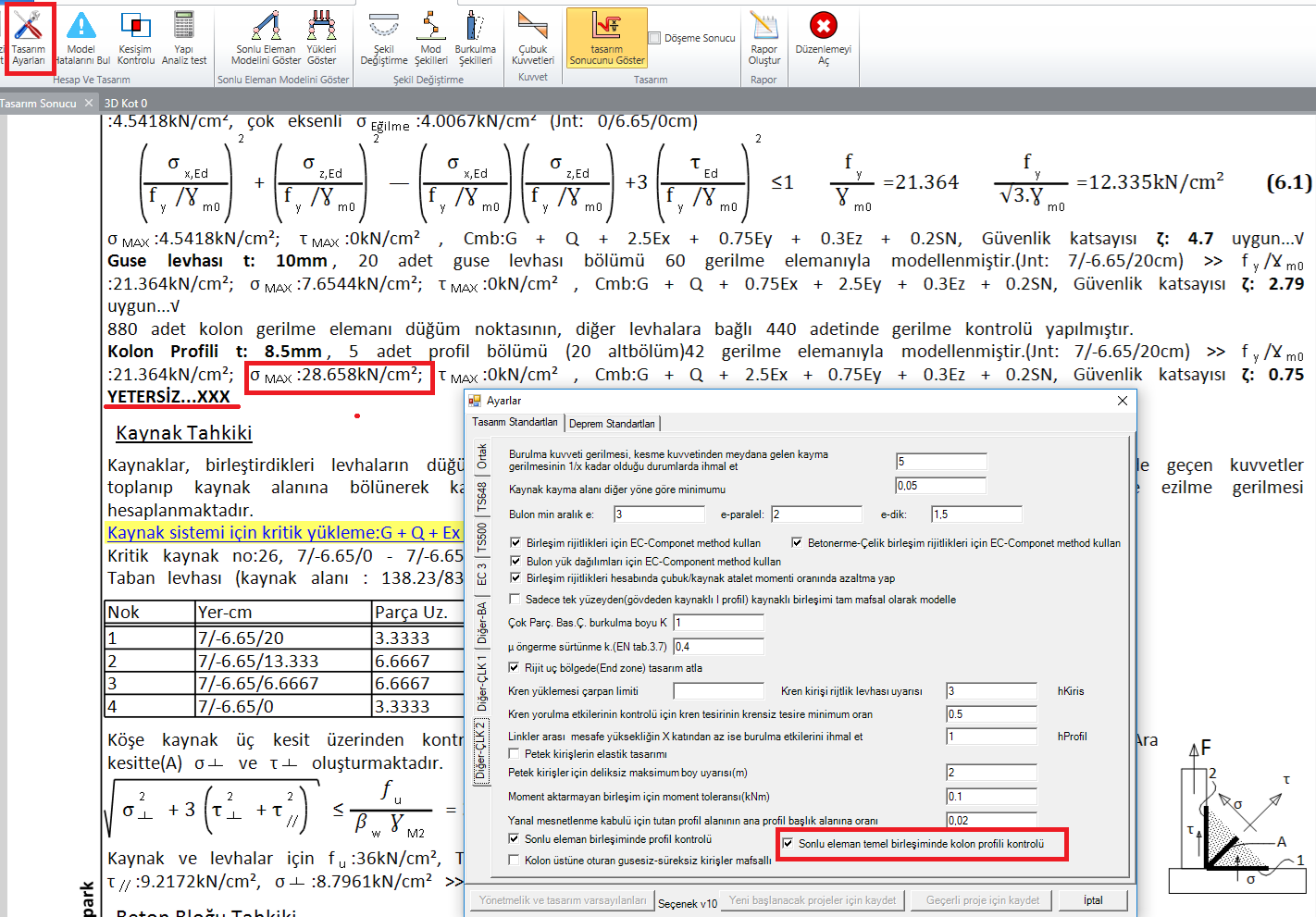Uncheck Rijit uç bölgede tasarım atla
This screenshot has width=1316, height=917.
[x=515, y=668]
